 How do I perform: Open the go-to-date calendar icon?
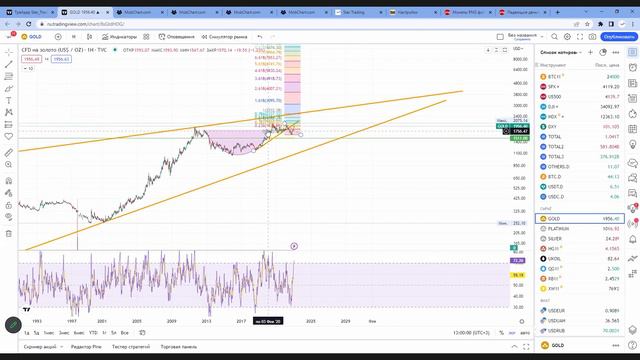click(x=142, y=333)
